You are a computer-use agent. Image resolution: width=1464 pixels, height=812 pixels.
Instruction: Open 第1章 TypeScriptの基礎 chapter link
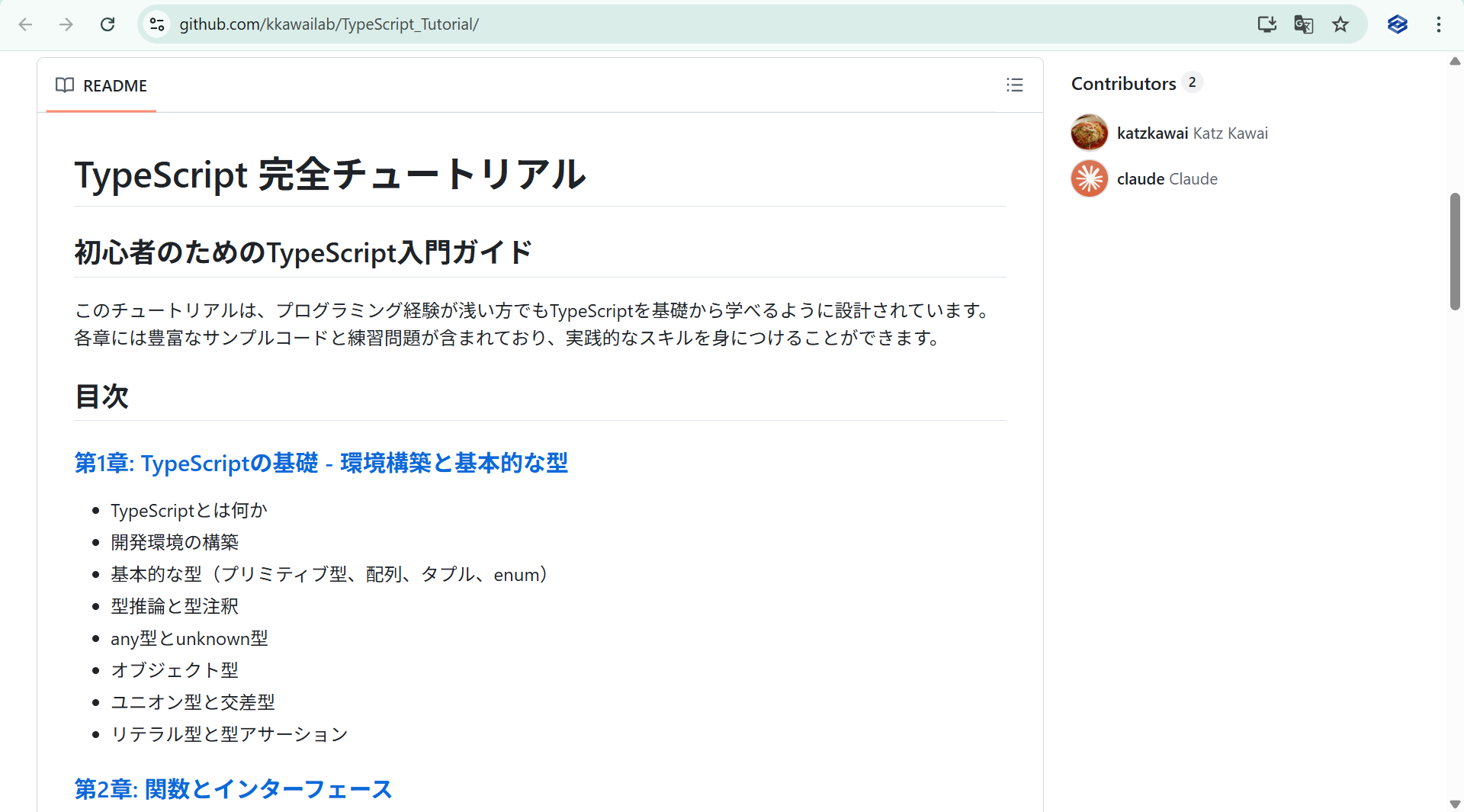(321, 463)
